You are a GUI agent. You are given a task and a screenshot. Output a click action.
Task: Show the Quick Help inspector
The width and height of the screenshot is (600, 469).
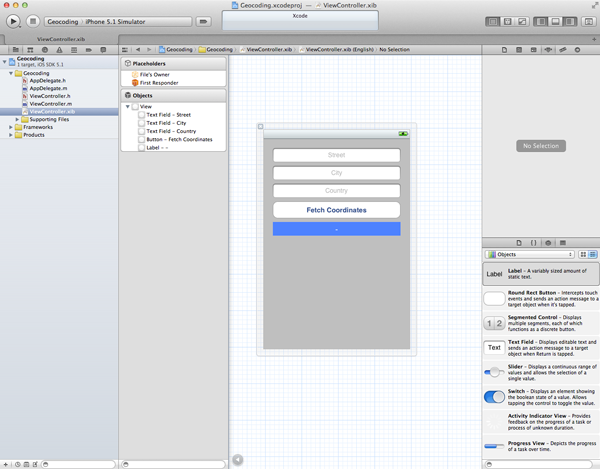[519, 50]
